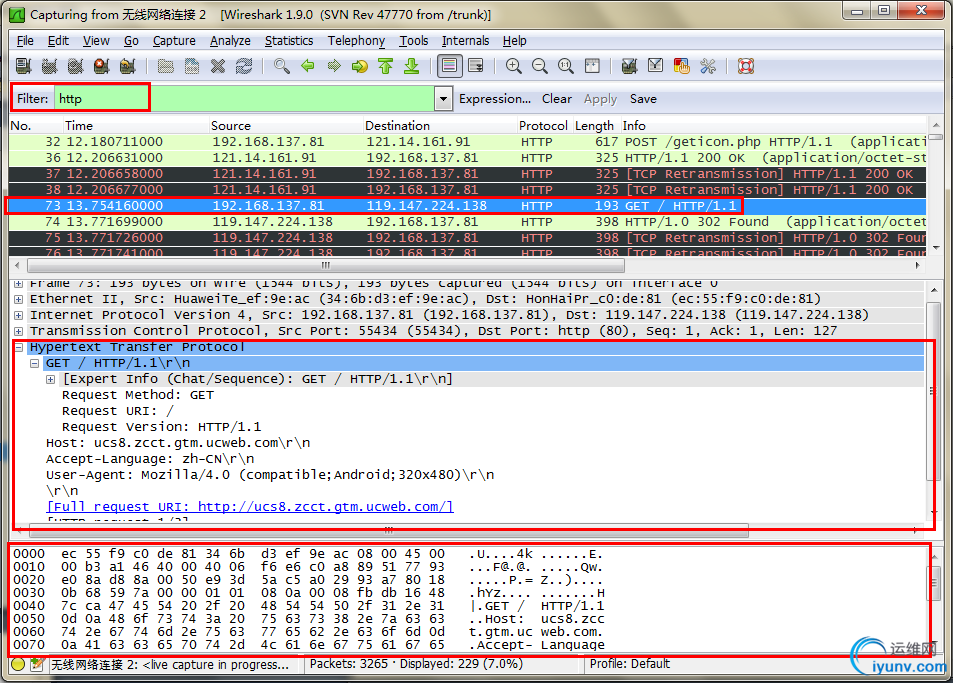This screenshot has height=683, width=953.
Task: Open the capture filters dialog icon
Action: pyautogui.click(x=629, y=66)
